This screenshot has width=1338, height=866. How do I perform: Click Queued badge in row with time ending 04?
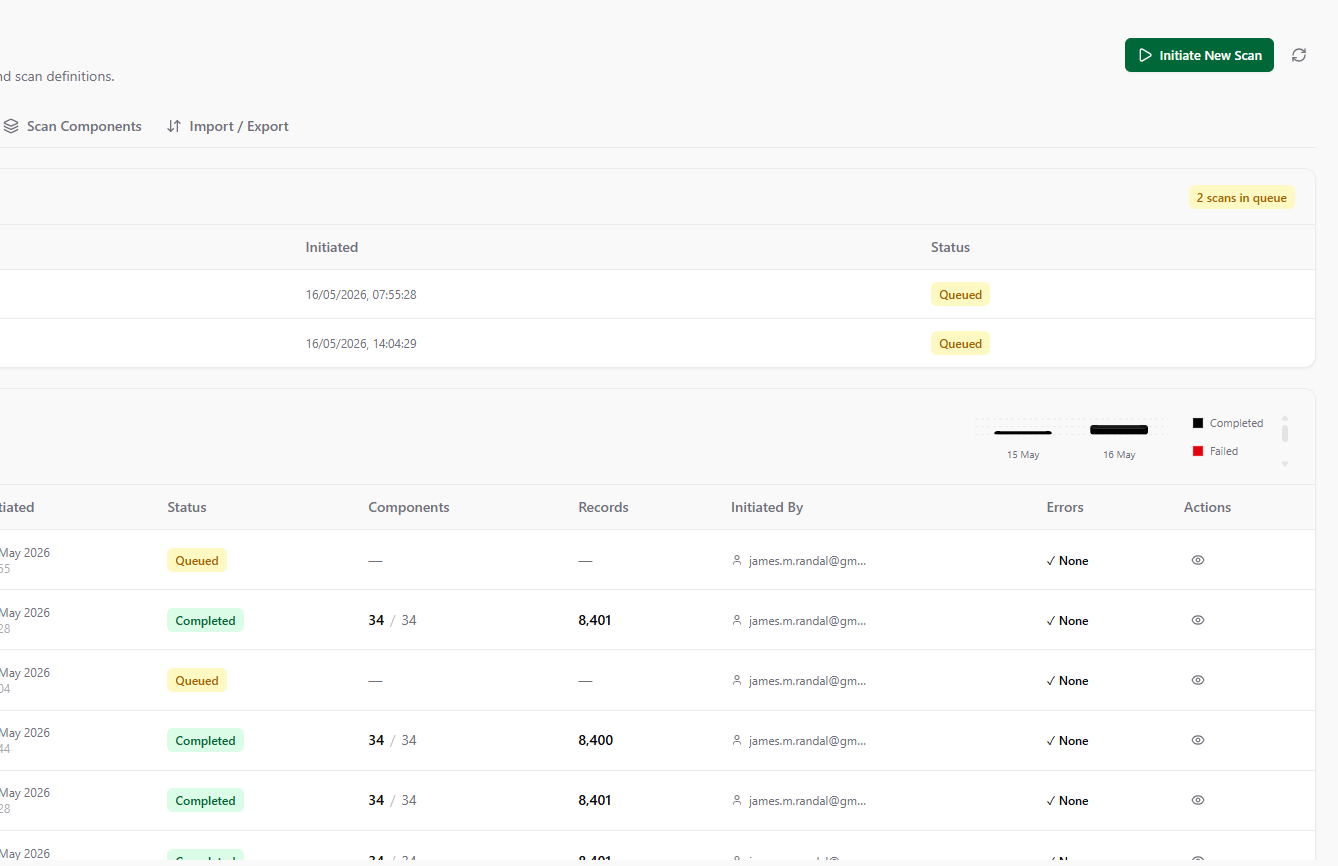pyautogui.click(x=197, y=680)
